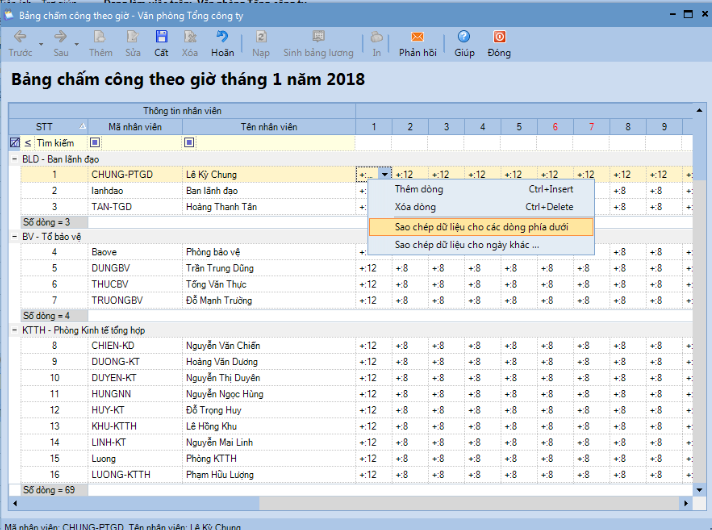
Task: Click day 9 column header
Action: click(x=664, y=127)
